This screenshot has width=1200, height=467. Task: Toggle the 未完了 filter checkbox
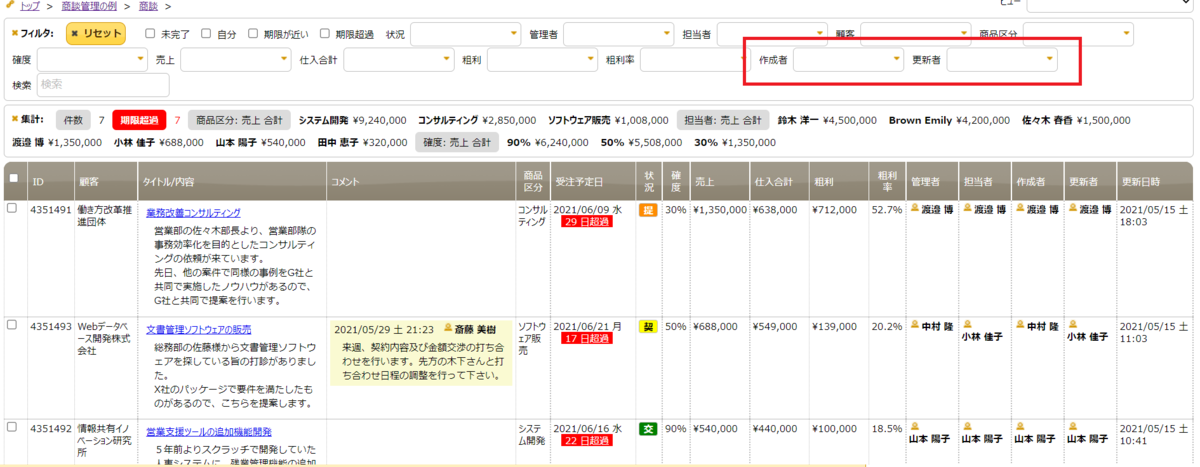[150, 33]
